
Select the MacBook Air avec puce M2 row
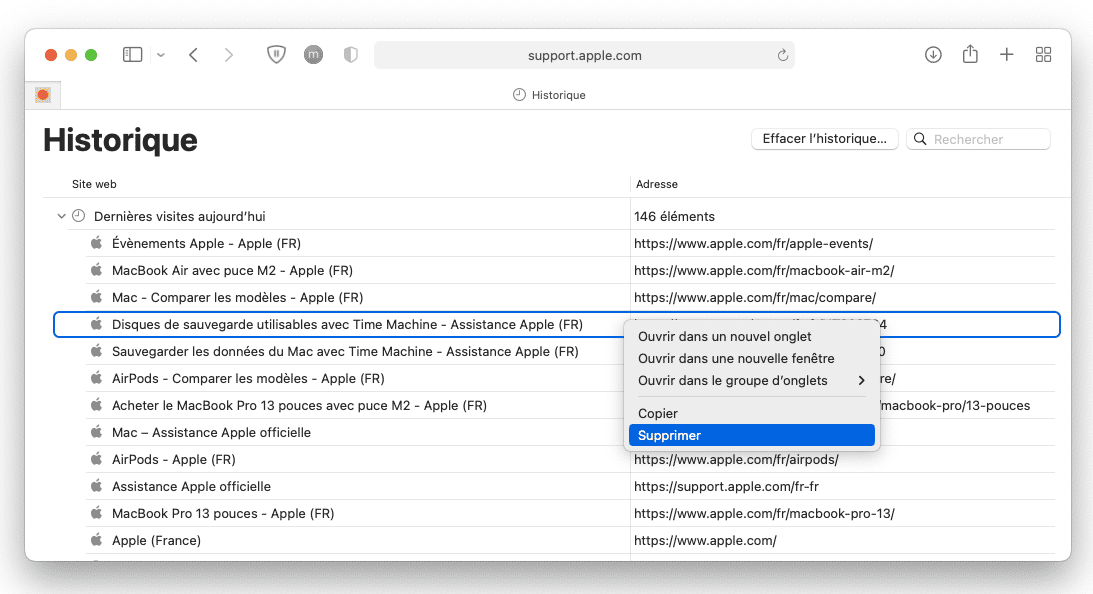[x=556, y=271]
